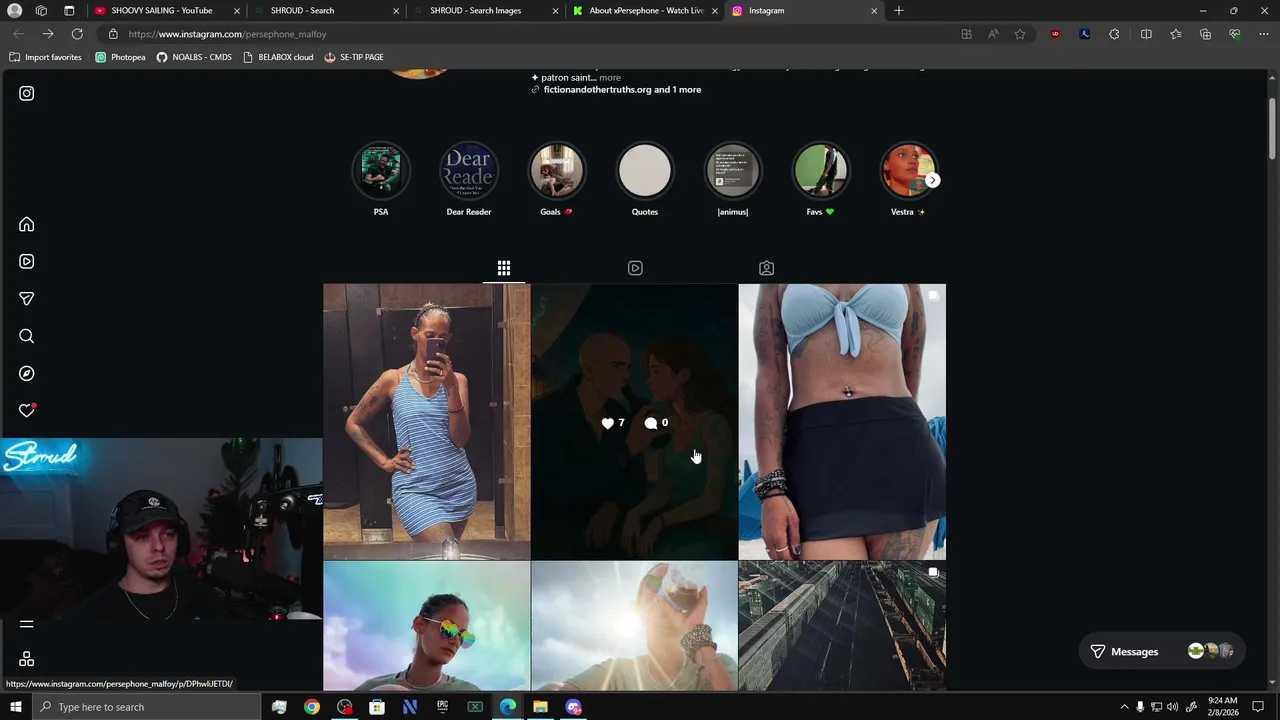The height and width of the screenshot is (720, 1280).
Task: Open the Collections icon
Action: point(1205,34)
